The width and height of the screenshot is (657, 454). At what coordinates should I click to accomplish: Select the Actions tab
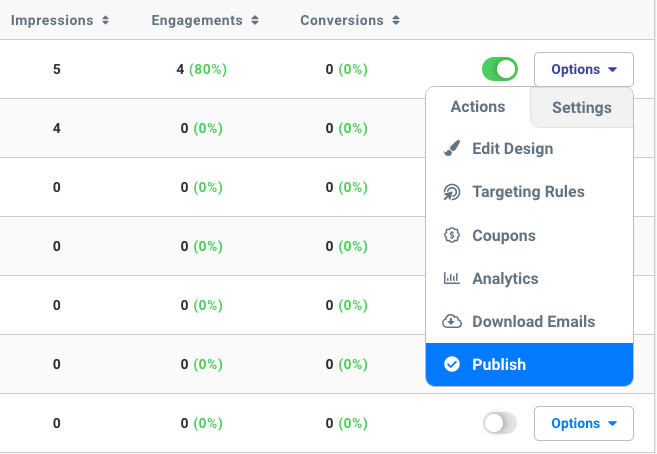pyautogui.click(x=478, y=107)
